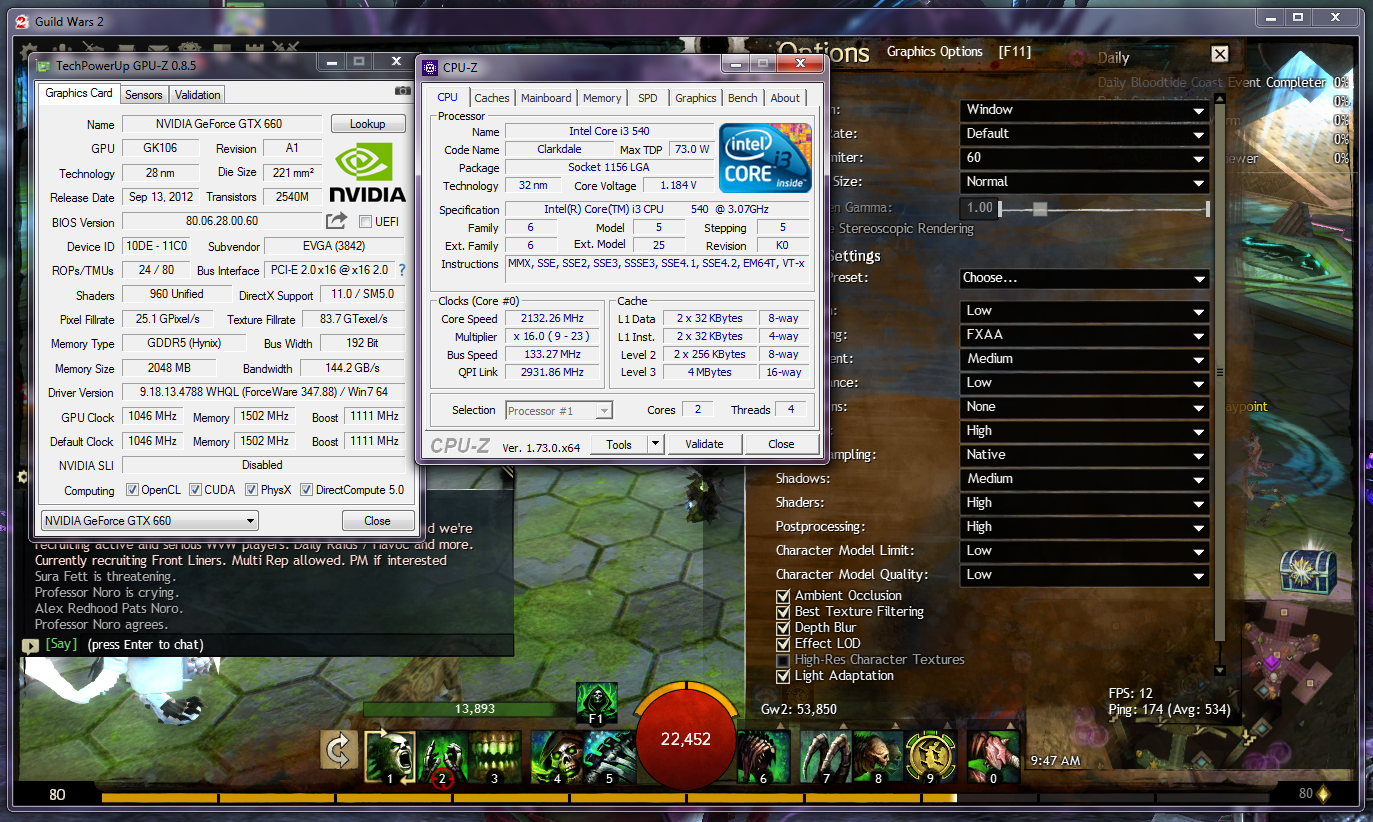Click the Bus Interface question mark icon
Viewport: 1373px width, 822px height.
click(402, 270)
